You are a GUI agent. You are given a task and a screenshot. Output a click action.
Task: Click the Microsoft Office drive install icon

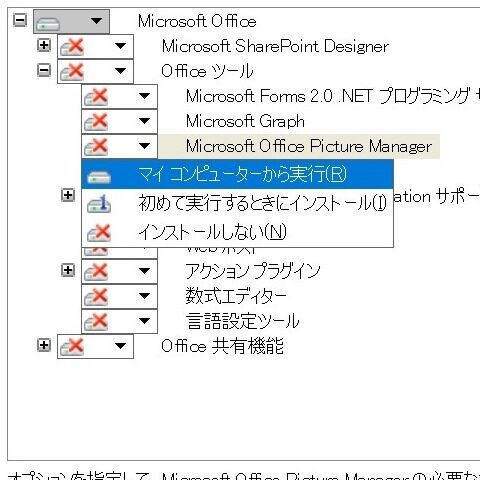point(48,23)
